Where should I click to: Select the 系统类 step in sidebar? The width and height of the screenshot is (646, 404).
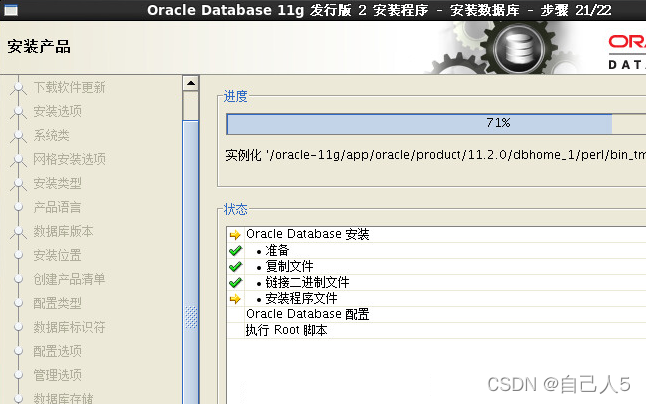(51, 135)
